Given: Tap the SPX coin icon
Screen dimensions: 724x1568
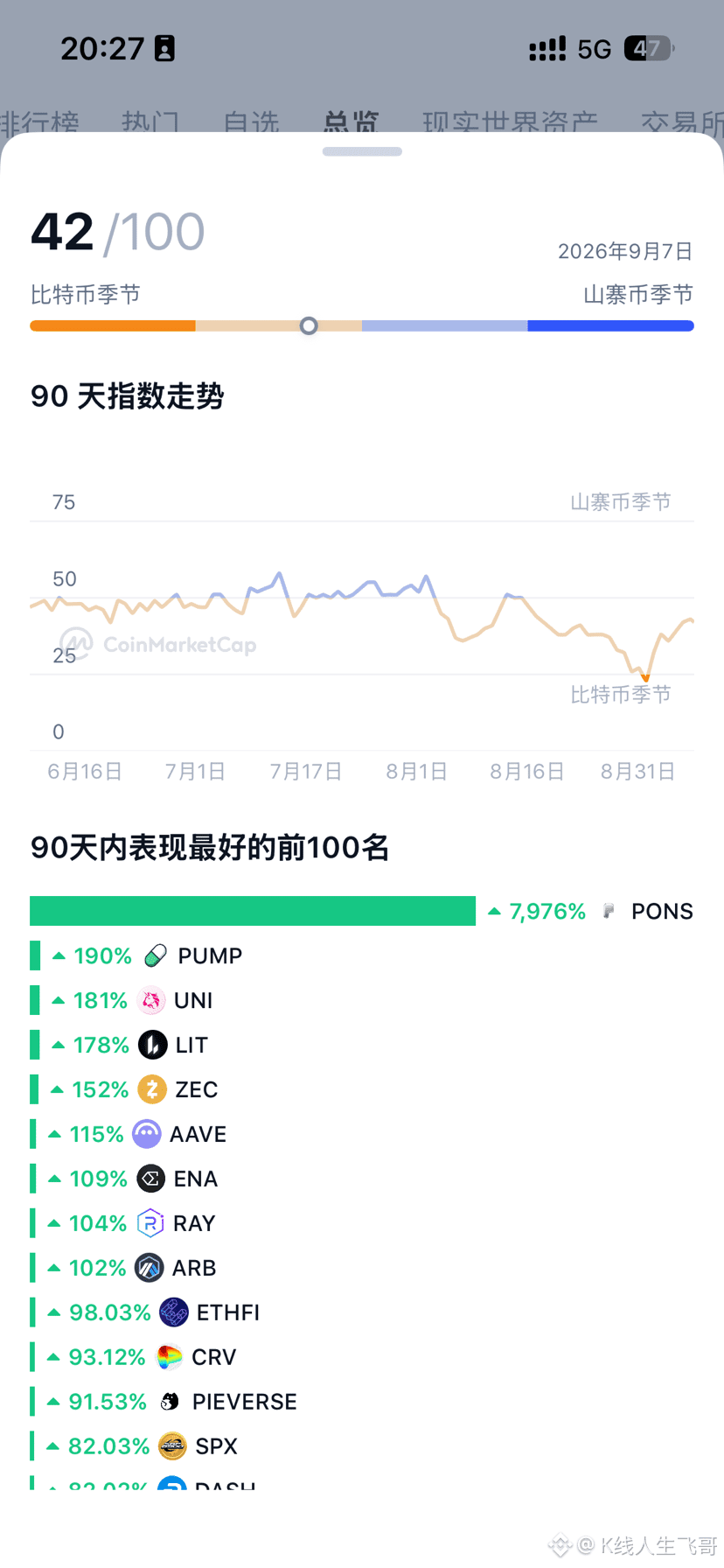Looking at the screenshot, I should [x=172, y=1446].
